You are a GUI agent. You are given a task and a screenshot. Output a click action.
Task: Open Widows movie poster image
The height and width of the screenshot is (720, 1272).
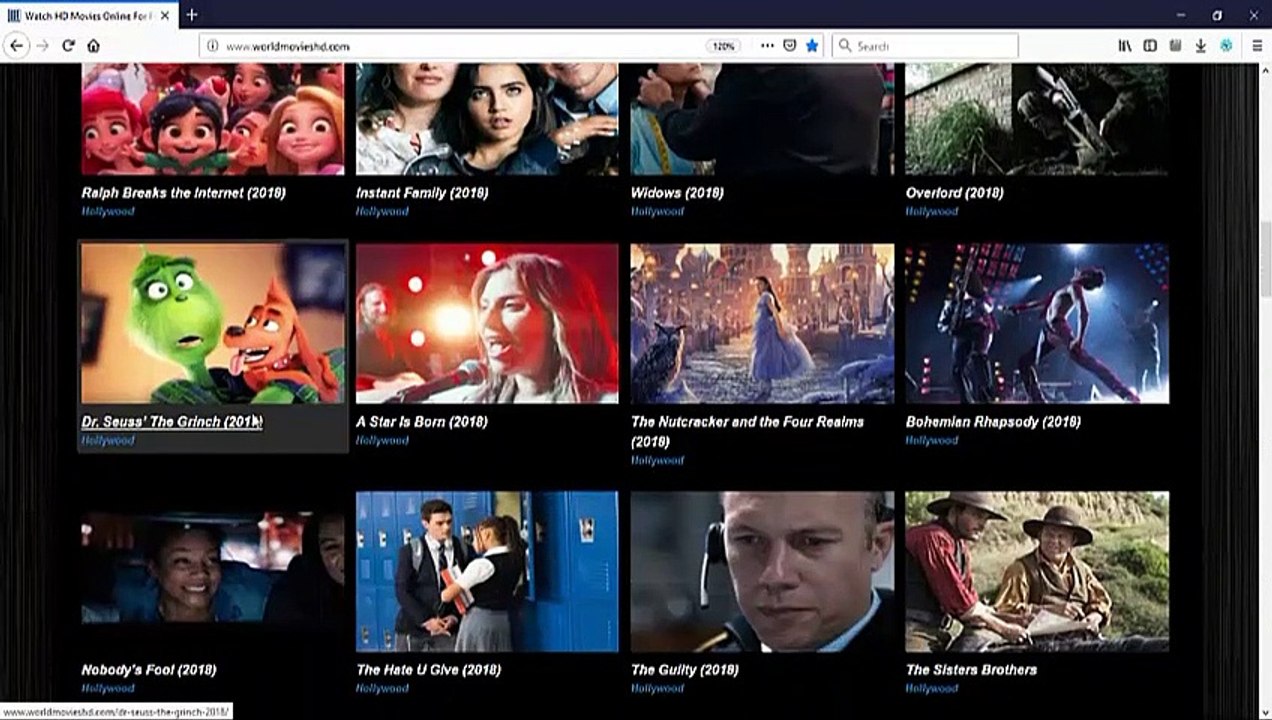click(762, 119)
